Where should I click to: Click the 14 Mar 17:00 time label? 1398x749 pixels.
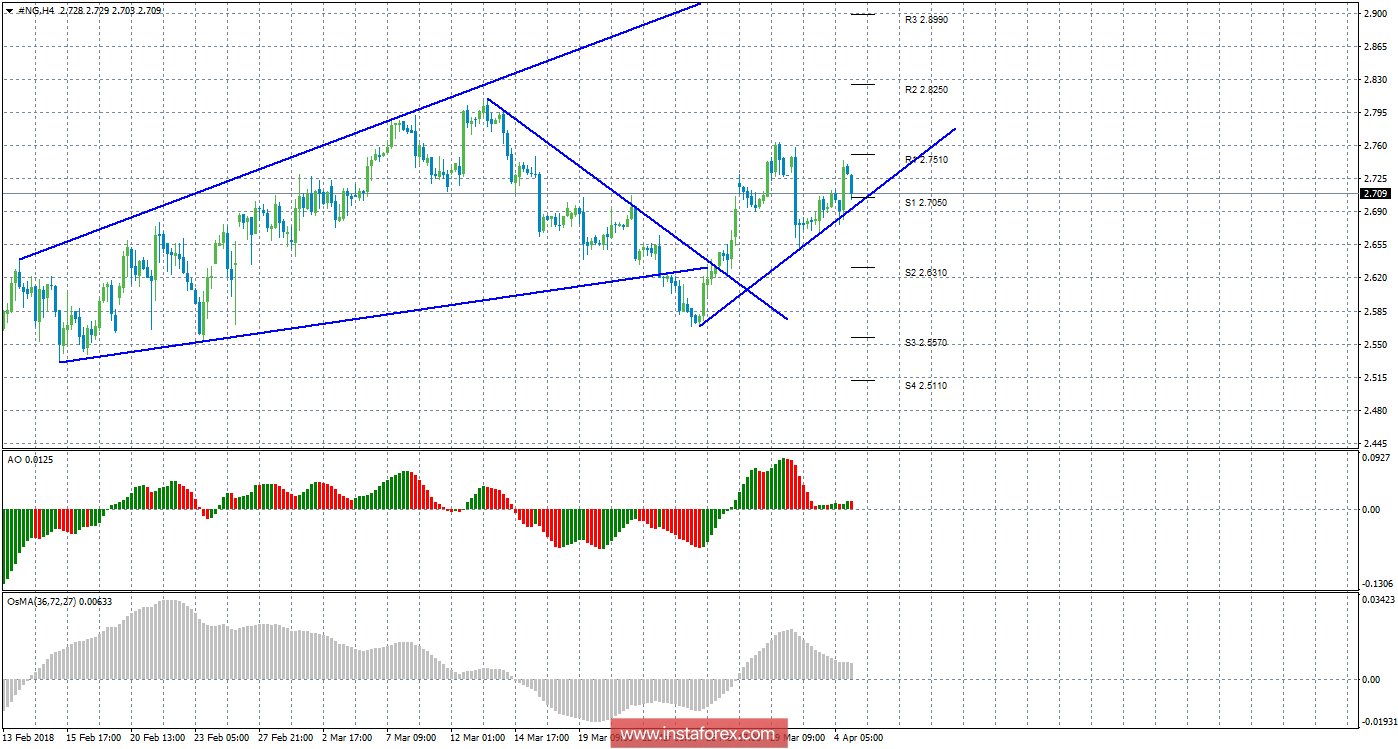(542, 738)
